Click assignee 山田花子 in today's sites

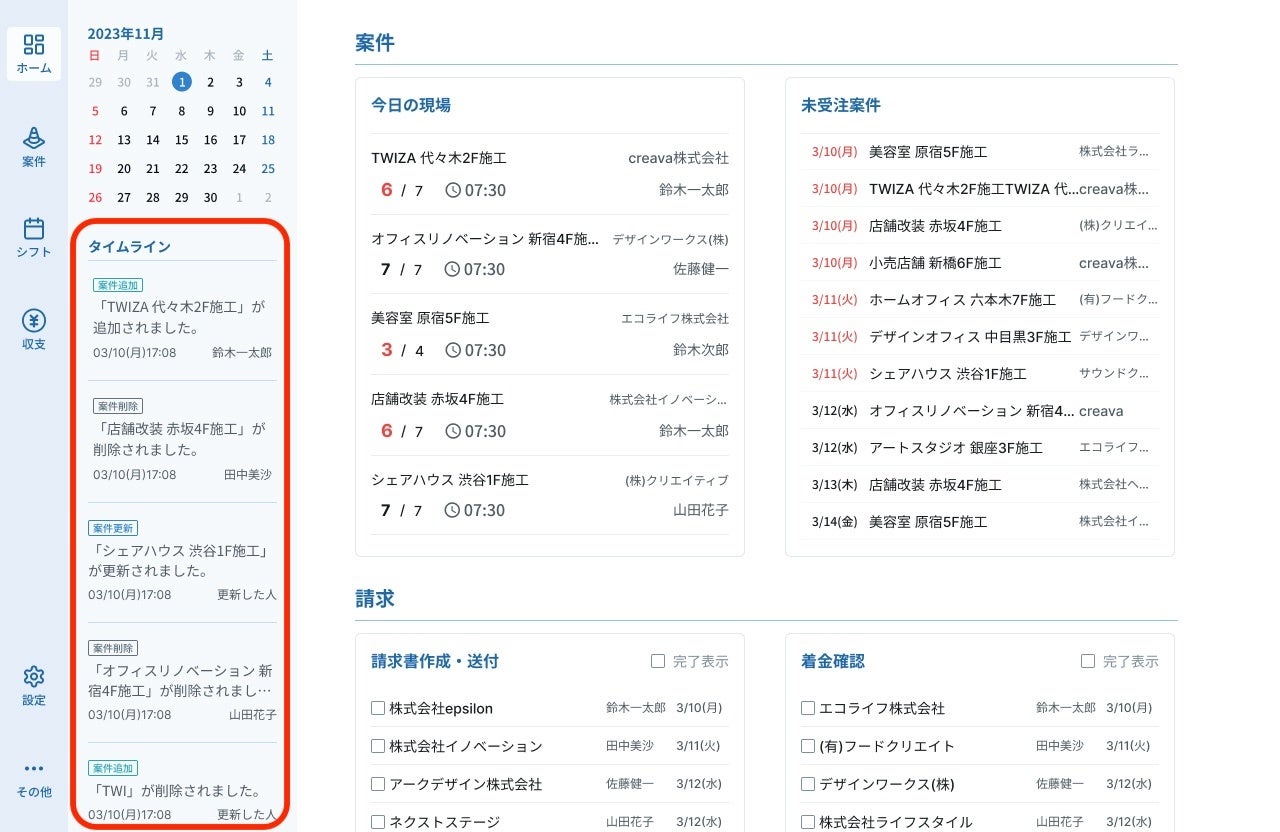701,510
